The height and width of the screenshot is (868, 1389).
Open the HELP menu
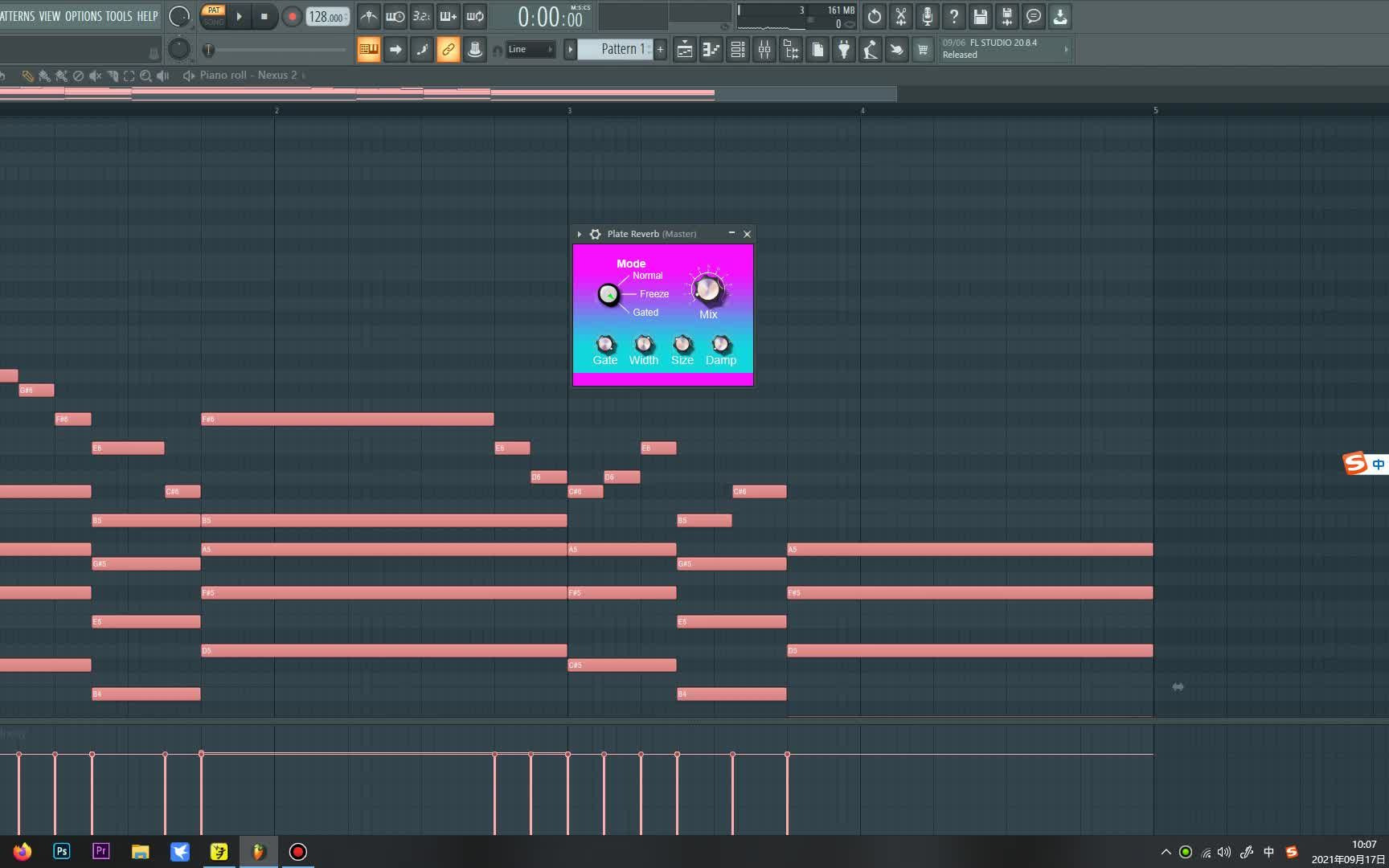click(x=147, y=16)
